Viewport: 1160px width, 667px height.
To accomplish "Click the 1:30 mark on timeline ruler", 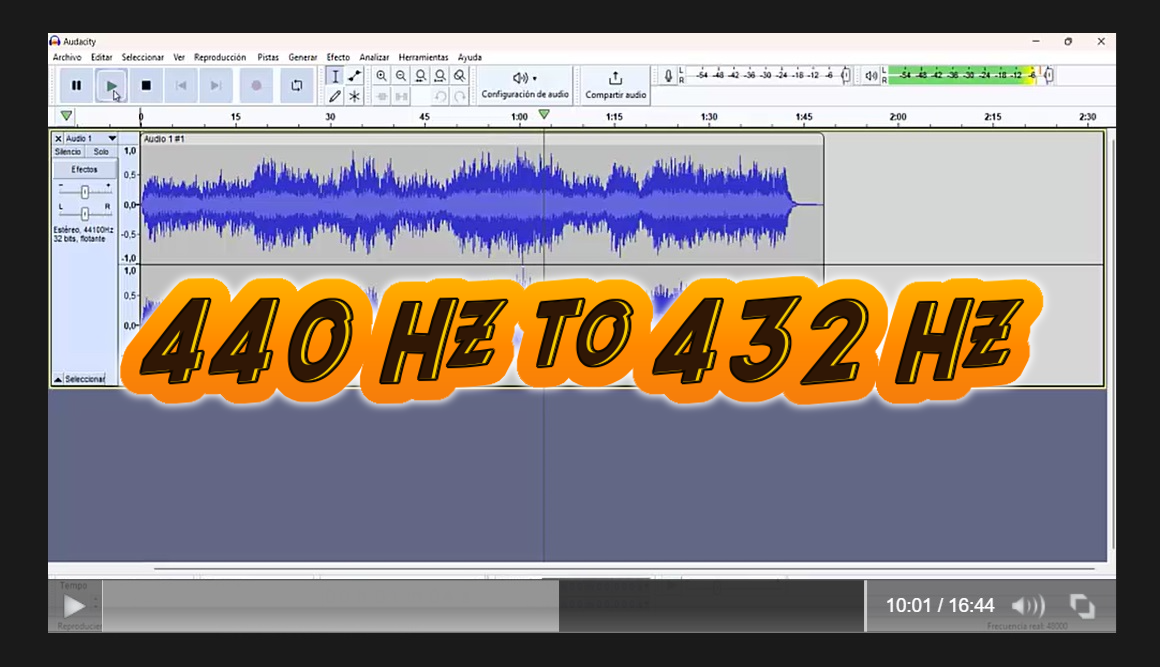I will pos(709,117).
